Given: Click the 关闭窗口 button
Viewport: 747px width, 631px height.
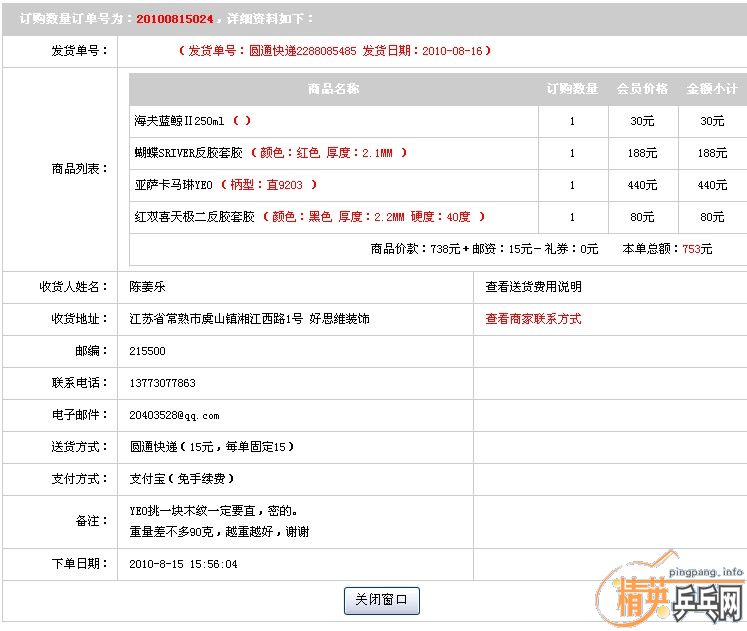Looking at the screenshot, I should (381, 600).
